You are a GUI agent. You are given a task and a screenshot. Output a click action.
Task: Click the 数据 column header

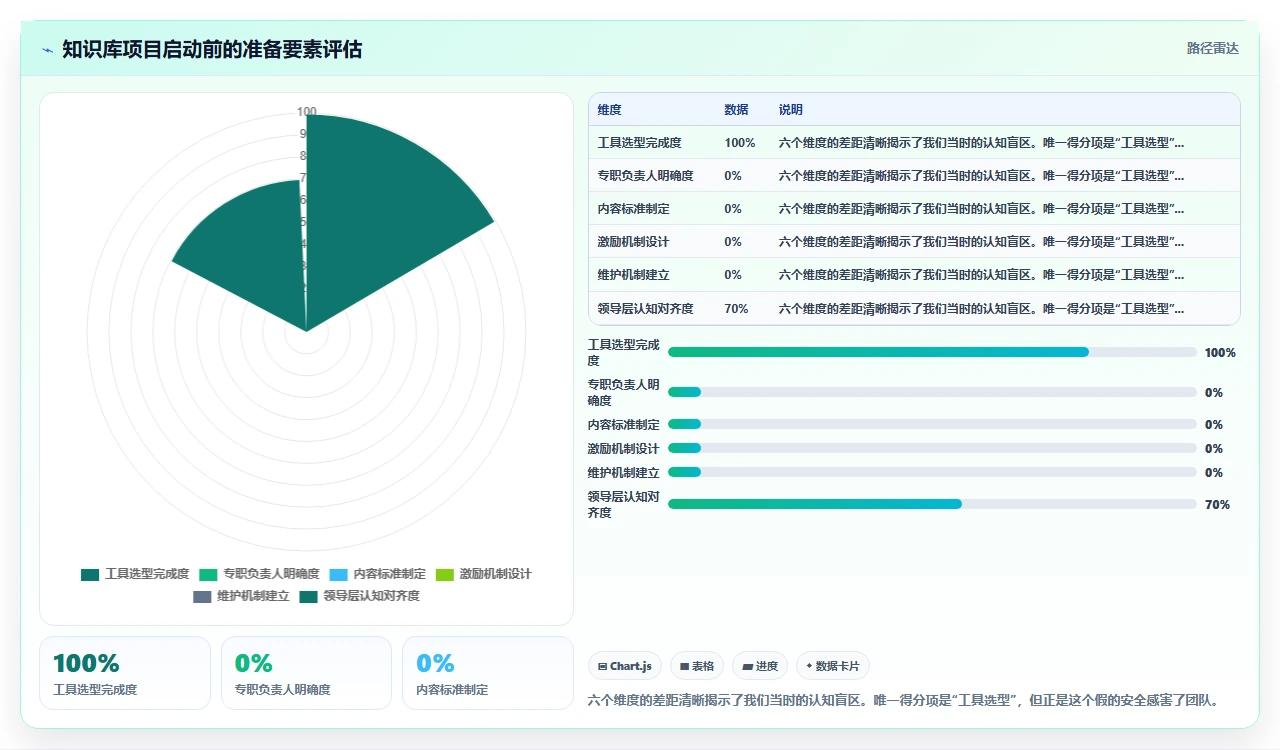(x=736, y=110)
